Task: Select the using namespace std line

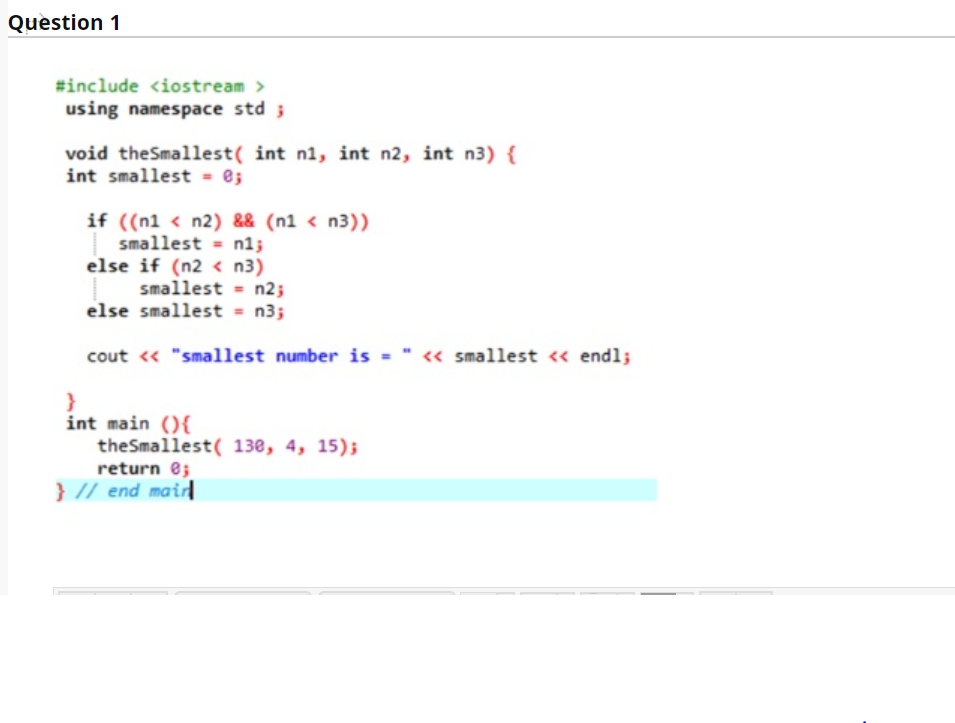Action: 170,109
